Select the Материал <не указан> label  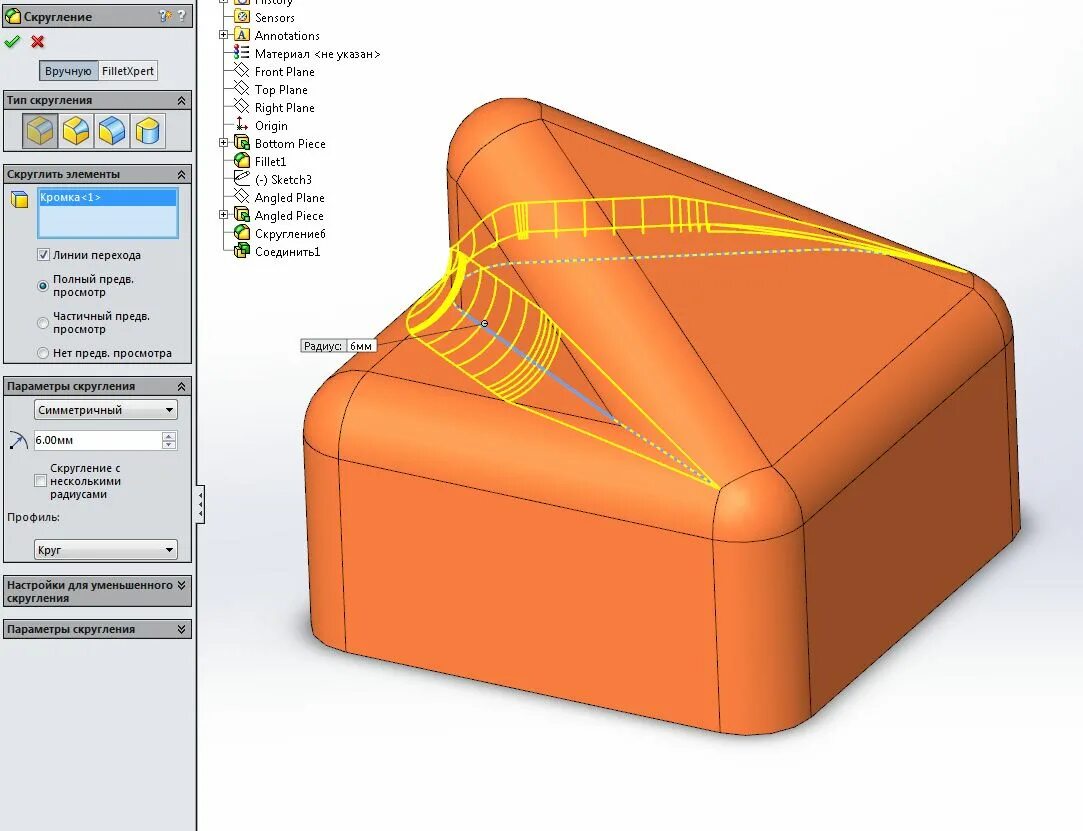[x=317, y=54]
